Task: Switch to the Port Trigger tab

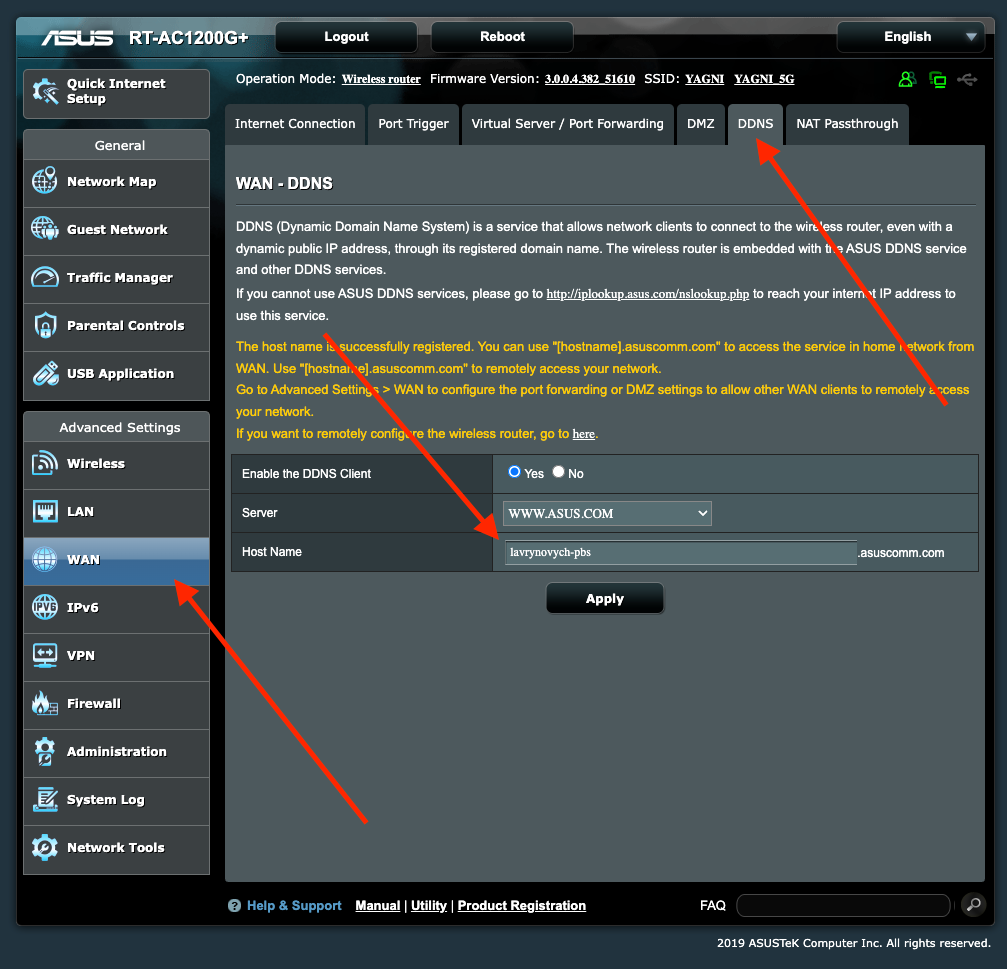Action: 414,124
